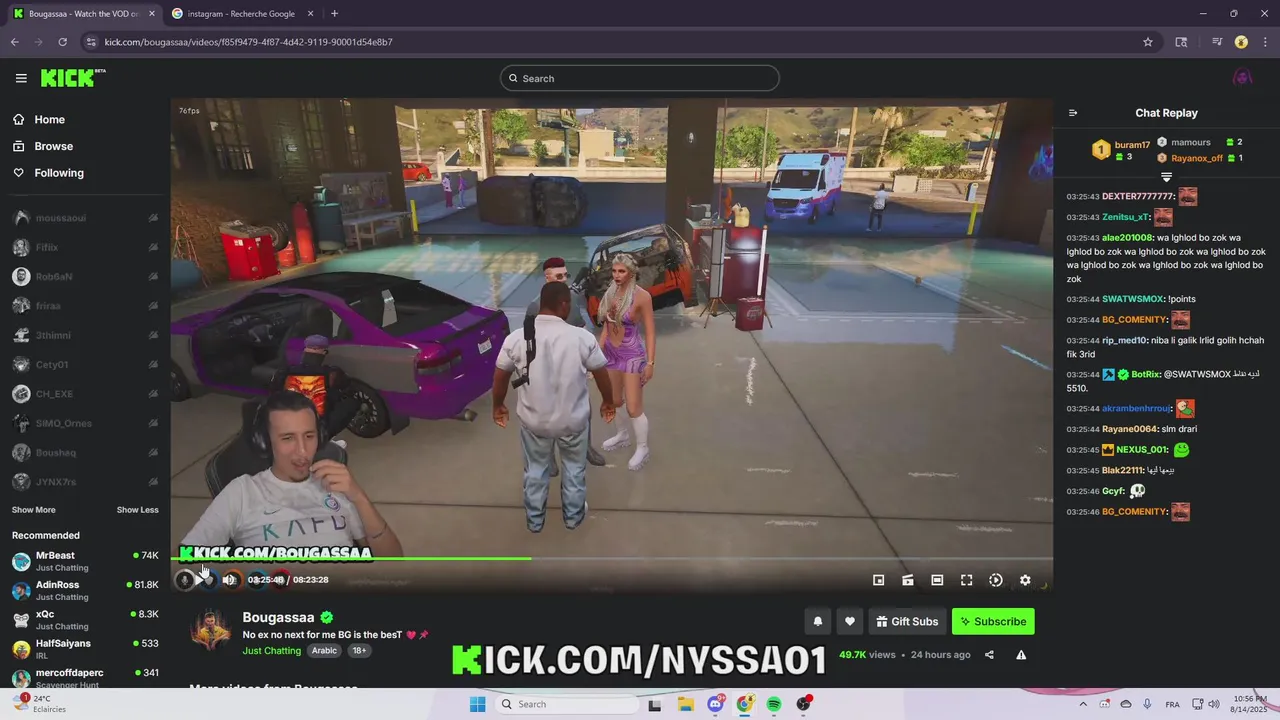Open moussaoui followed channel
Viewport: 1280px width, 720px height.
(85, 218)
